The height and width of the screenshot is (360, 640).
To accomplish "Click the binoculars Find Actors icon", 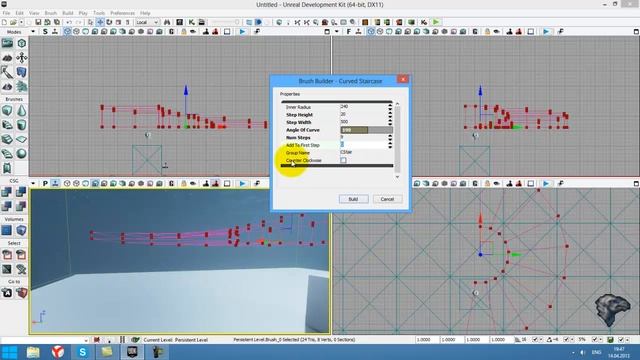I will point(167,22).
